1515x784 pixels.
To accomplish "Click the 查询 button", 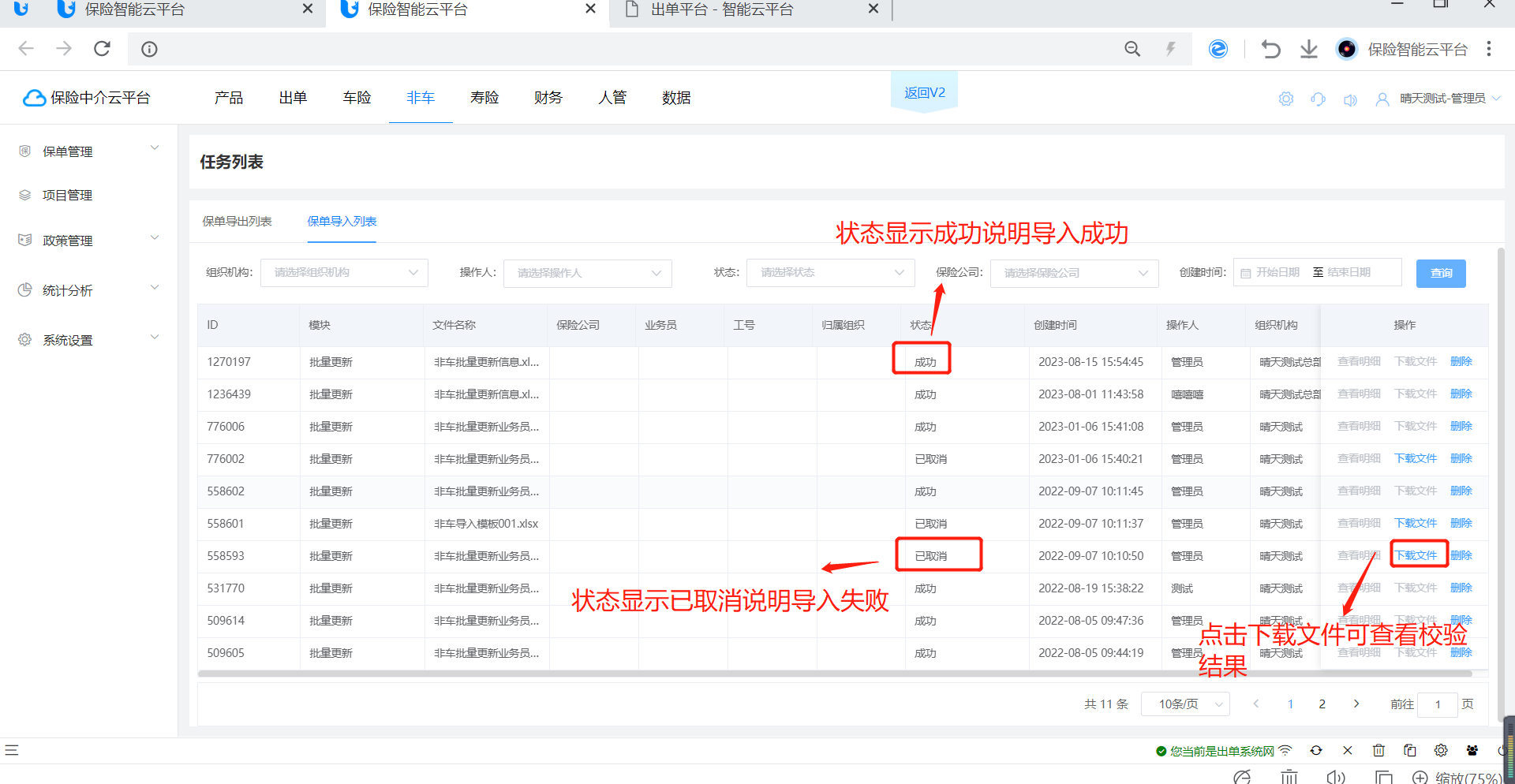I will pyautogui.click(x=1441, y=273).
